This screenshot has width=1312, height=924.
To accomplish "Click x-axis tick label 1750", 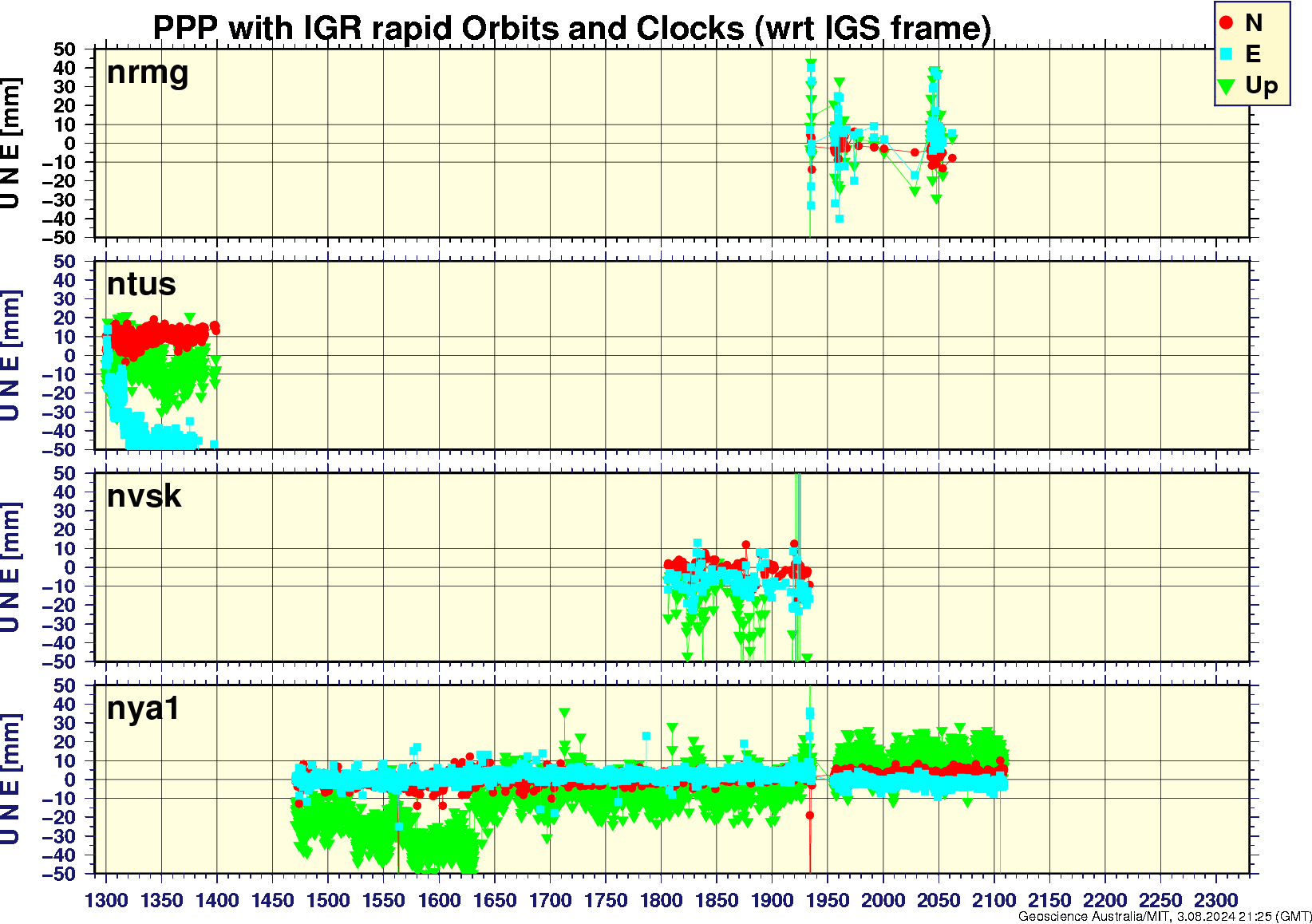I will (606, 900).
